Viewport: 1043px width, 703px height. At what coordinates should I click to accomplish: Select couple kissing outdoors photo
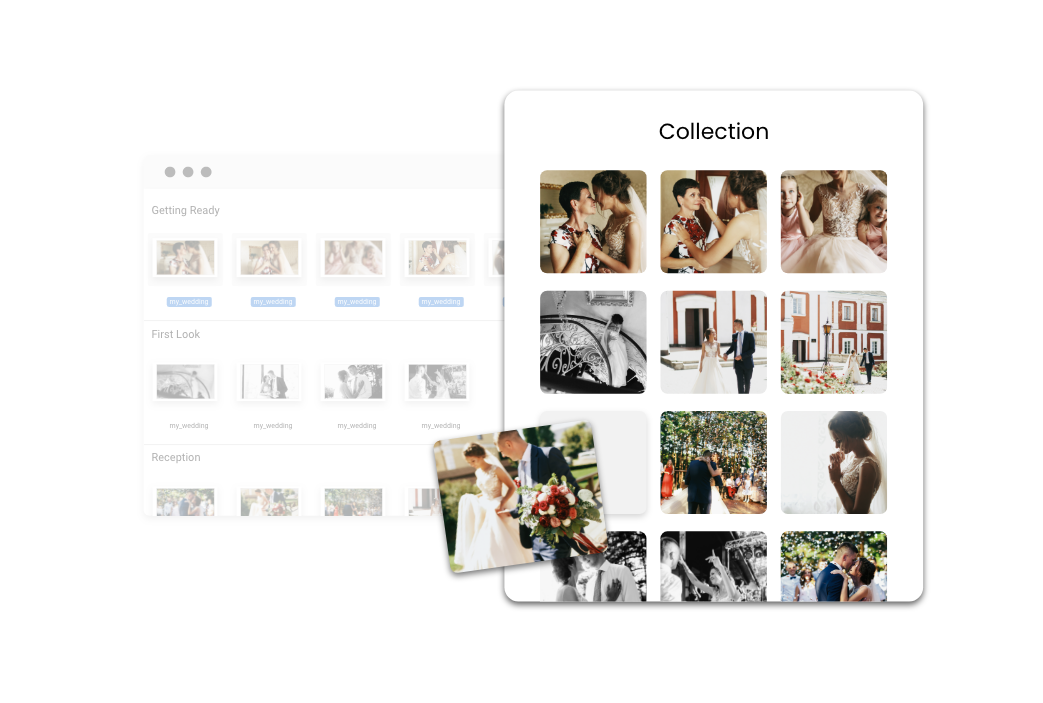(833, 566)
